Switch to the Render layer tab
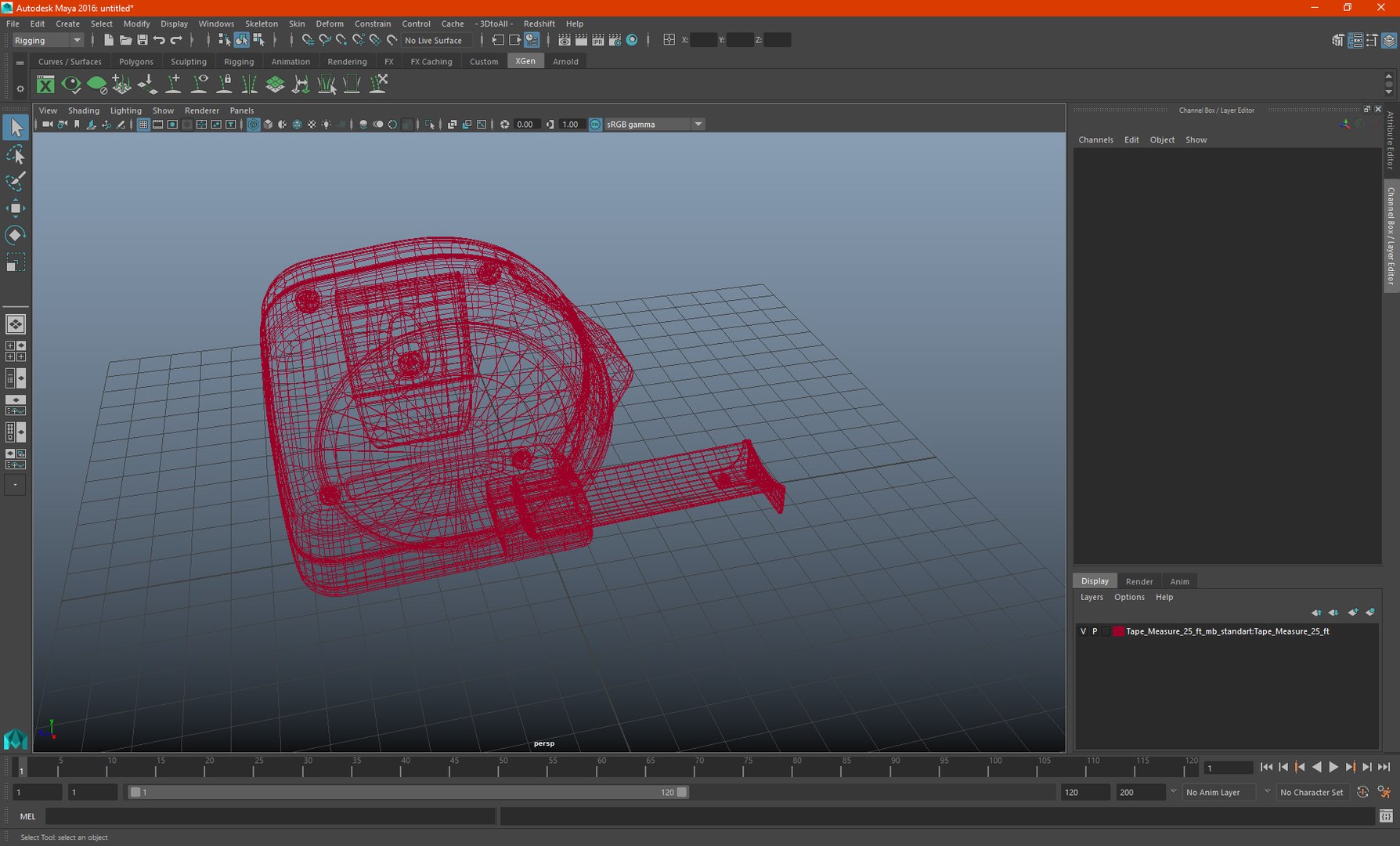The image size is (1400, 846). [x=1139, y=581]
